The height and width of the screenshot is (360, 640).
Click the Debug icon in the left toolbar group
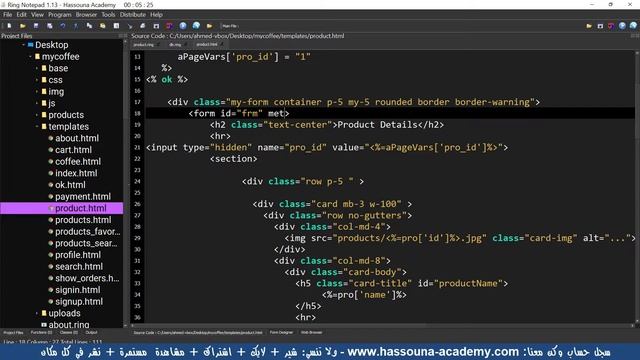[156, 26]
